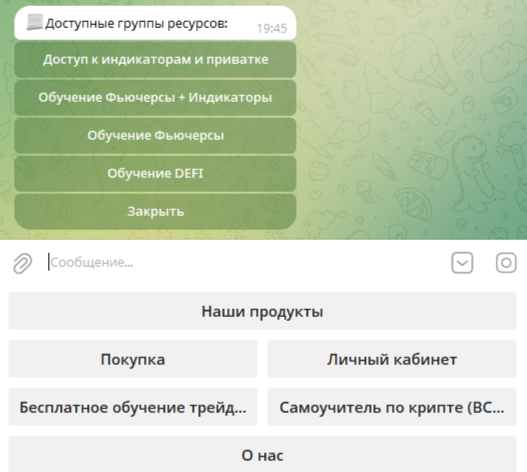Click the paperclip attach file icon
The height and width of the screenshot is (472, 527).
click(23, 263)
